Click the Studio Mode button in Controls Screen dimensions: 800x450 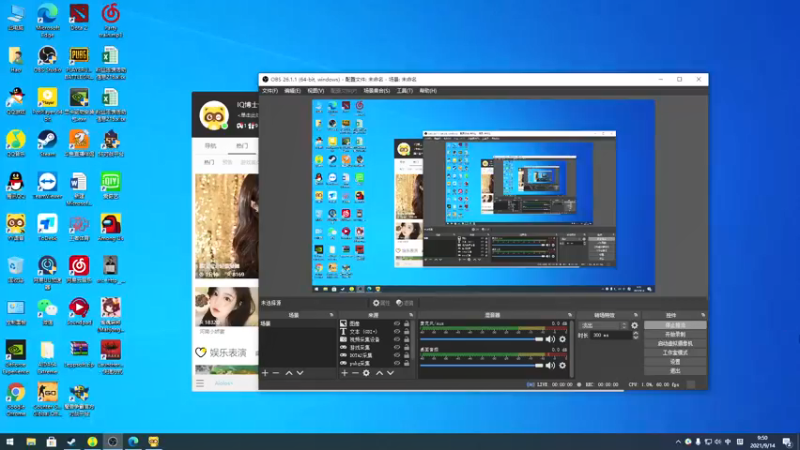click(675, 353)
